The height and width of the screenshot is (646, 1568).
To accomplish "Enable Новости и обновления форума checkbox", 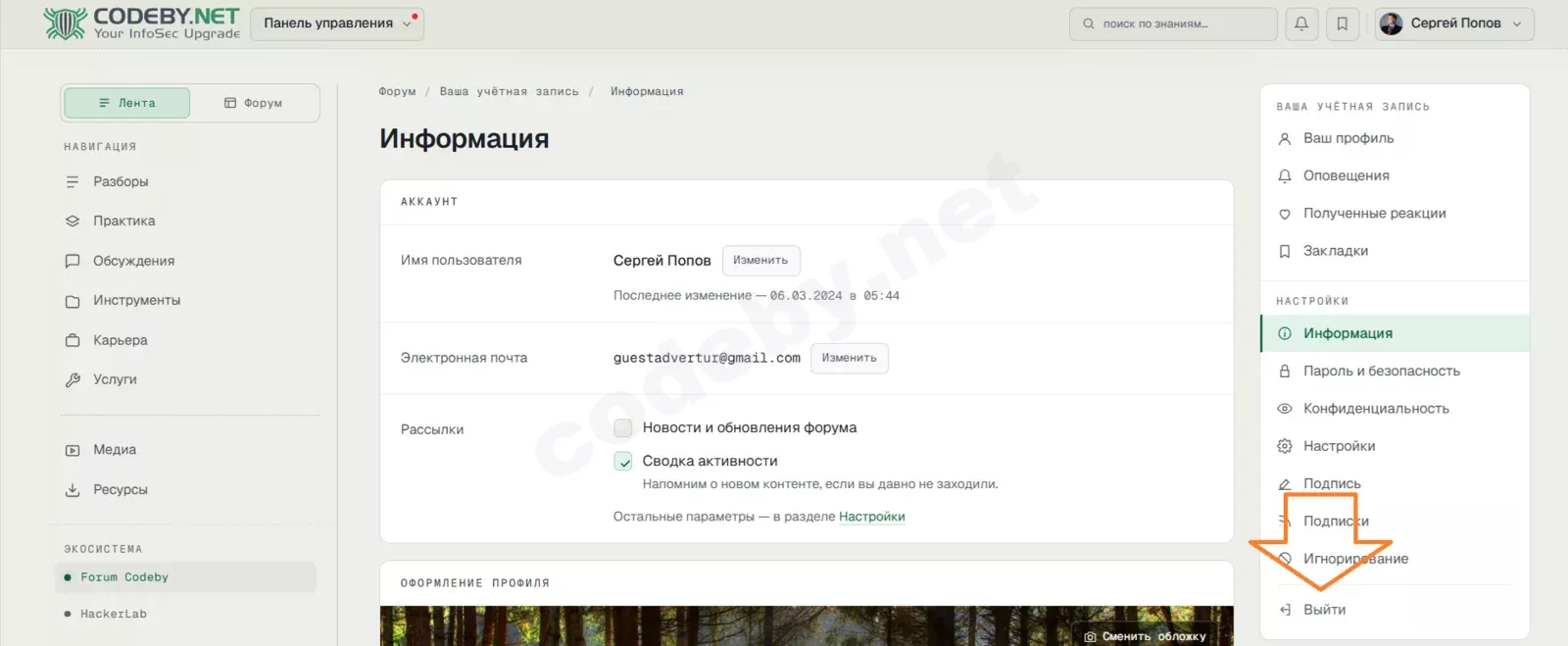I will pos(622,428).
